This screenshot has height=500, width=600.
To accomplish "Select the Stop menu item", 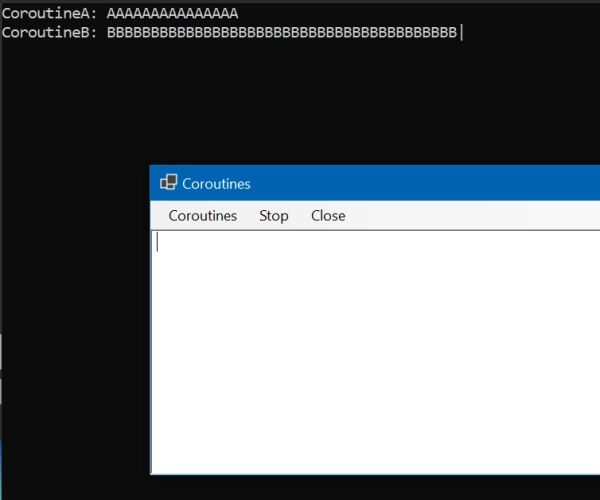I will coord(274,216).
